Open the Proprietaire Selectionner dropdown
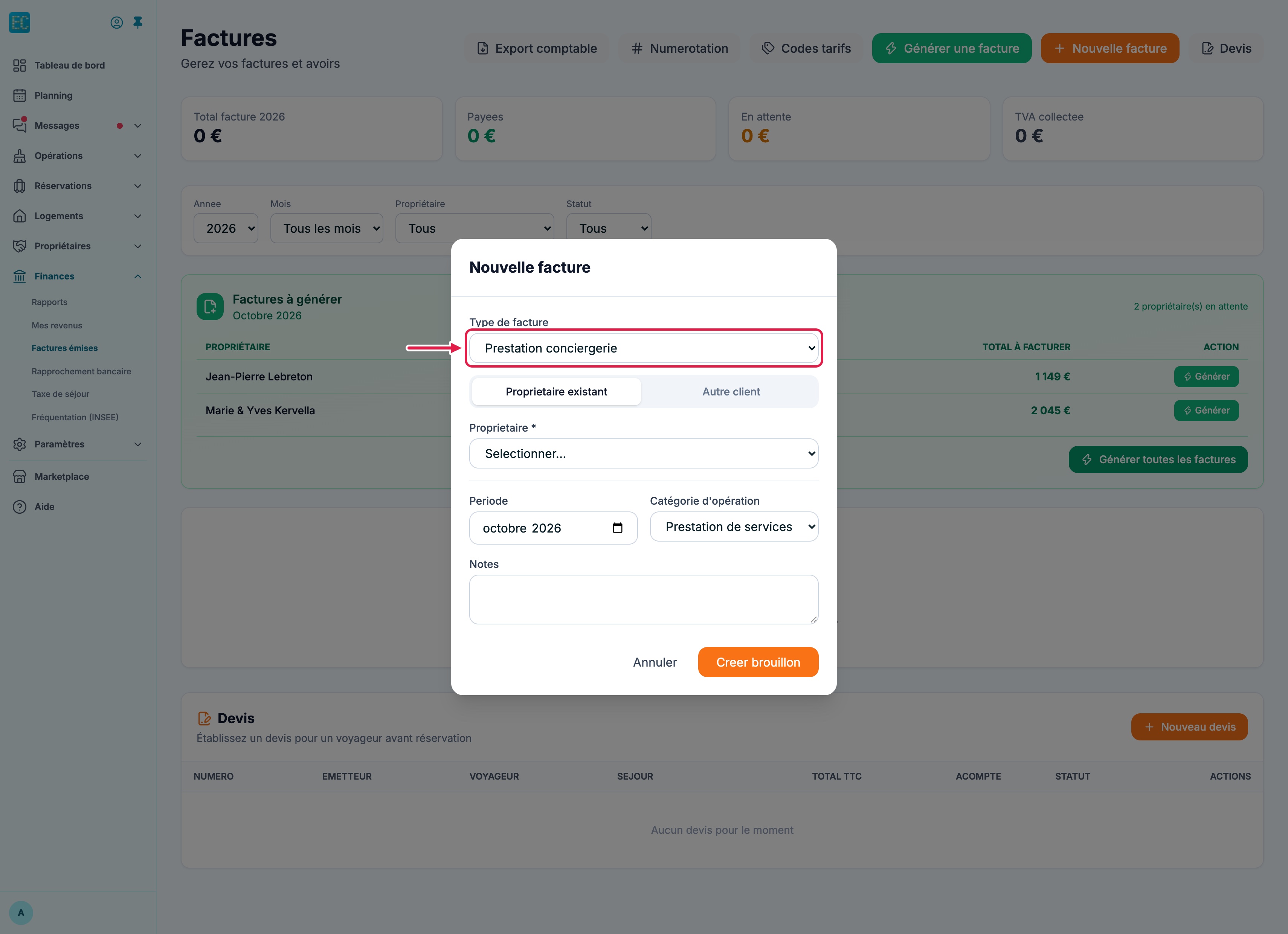1288x934 pixels. (643, 454)
